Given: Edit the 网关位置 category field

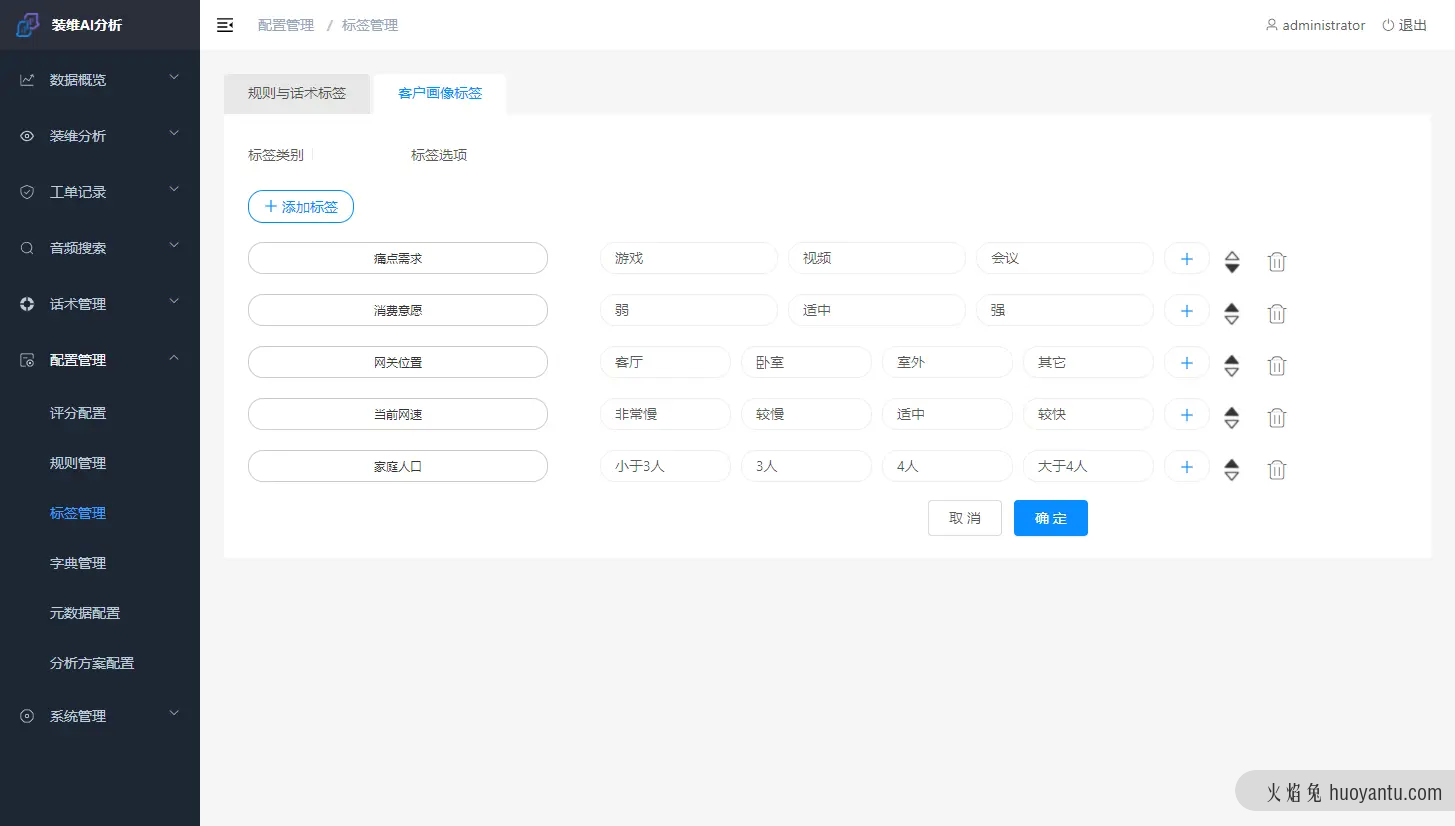Looking at the screenshot, I should [x=398, y=362].
